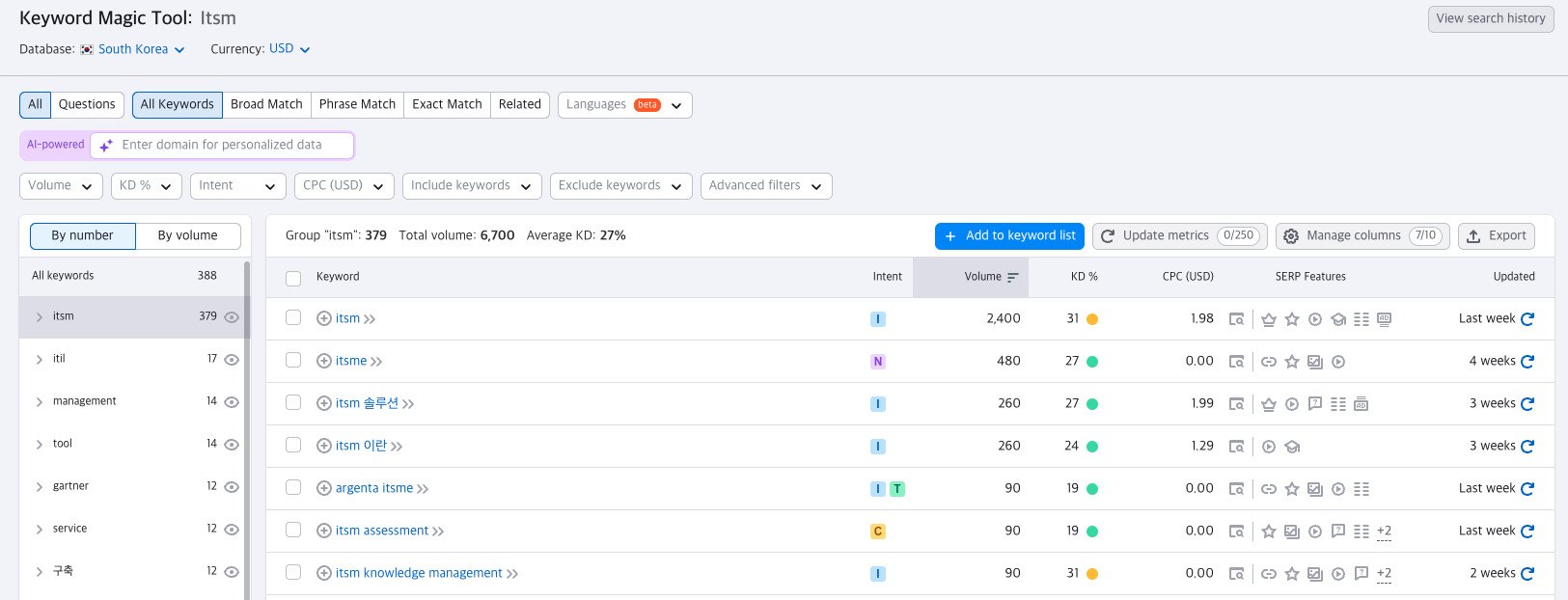Viewport: 1568px width, 600px height.
Task: Check the box for itsm keyword row
Action: [x=293, y=317]
